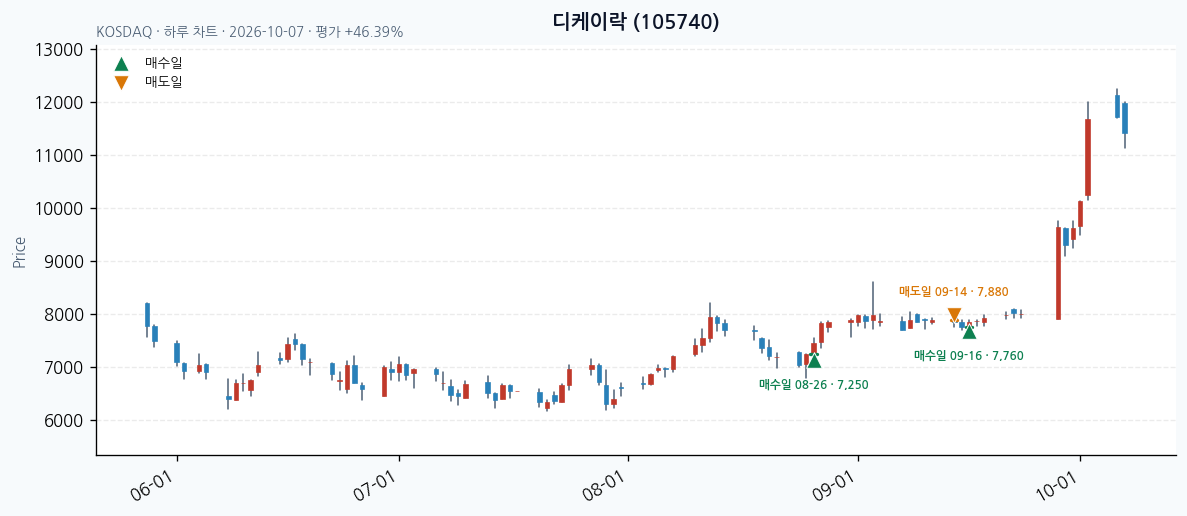Click the 7000 price axis label

[63, 368]
